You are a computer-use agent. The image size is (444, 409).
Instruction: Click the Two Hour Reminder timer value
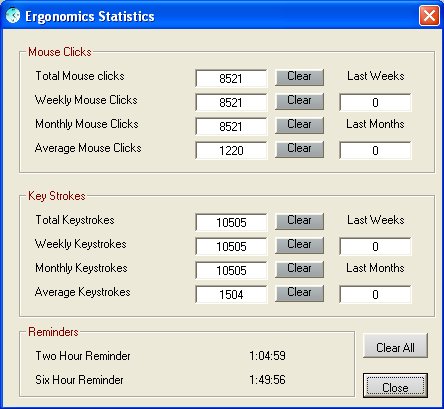click(267, 356)
